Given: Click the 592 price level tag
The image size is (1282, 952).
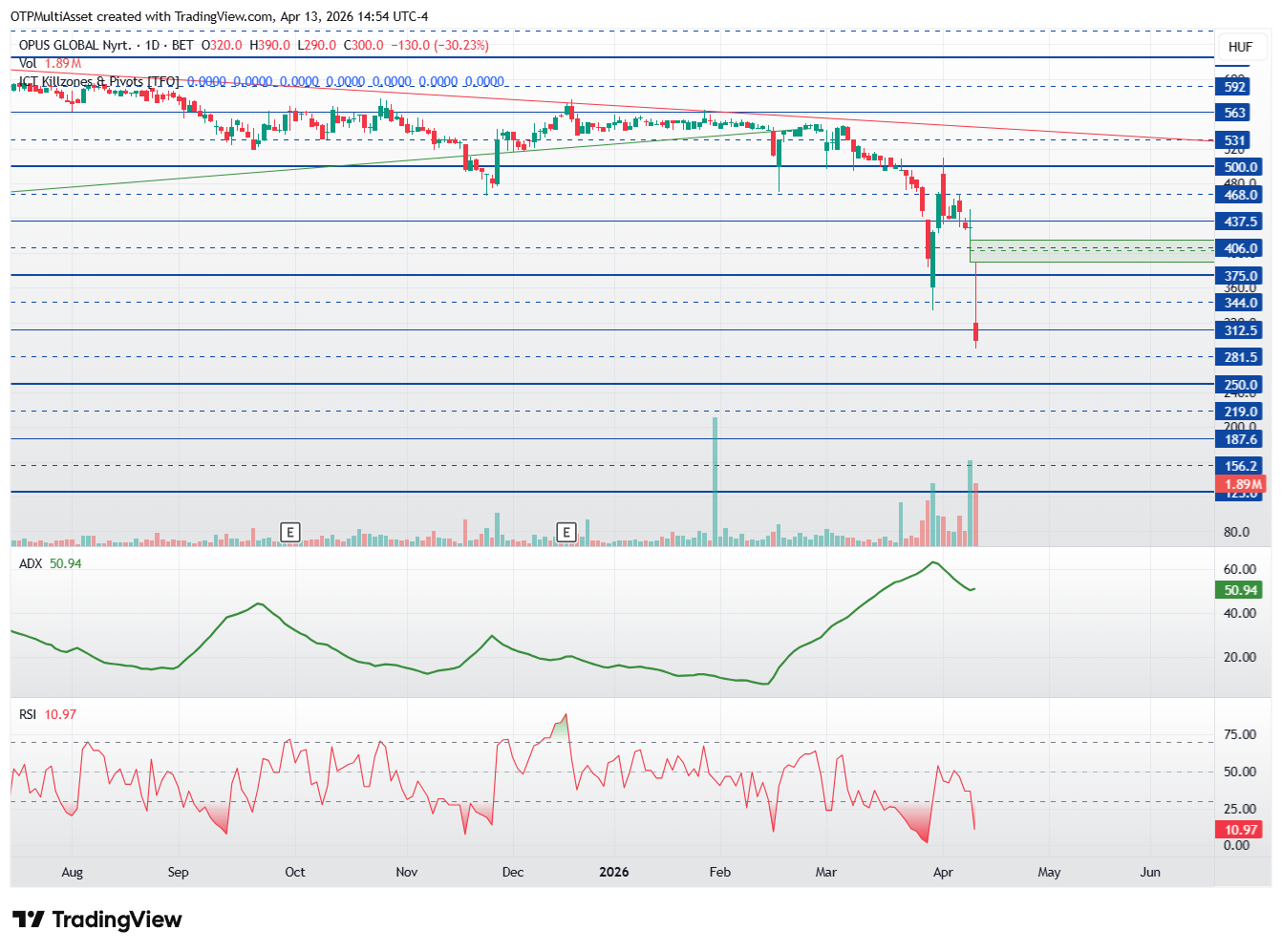Looking at the screenshot, I should [x=1235, y=87].
